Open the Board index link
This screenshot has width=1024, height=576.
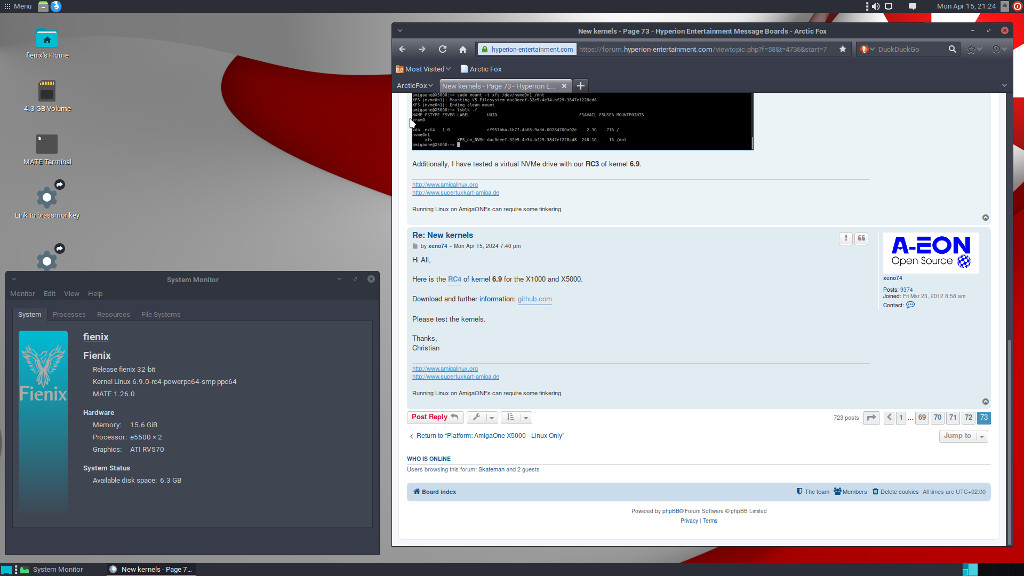coord(435,492)
